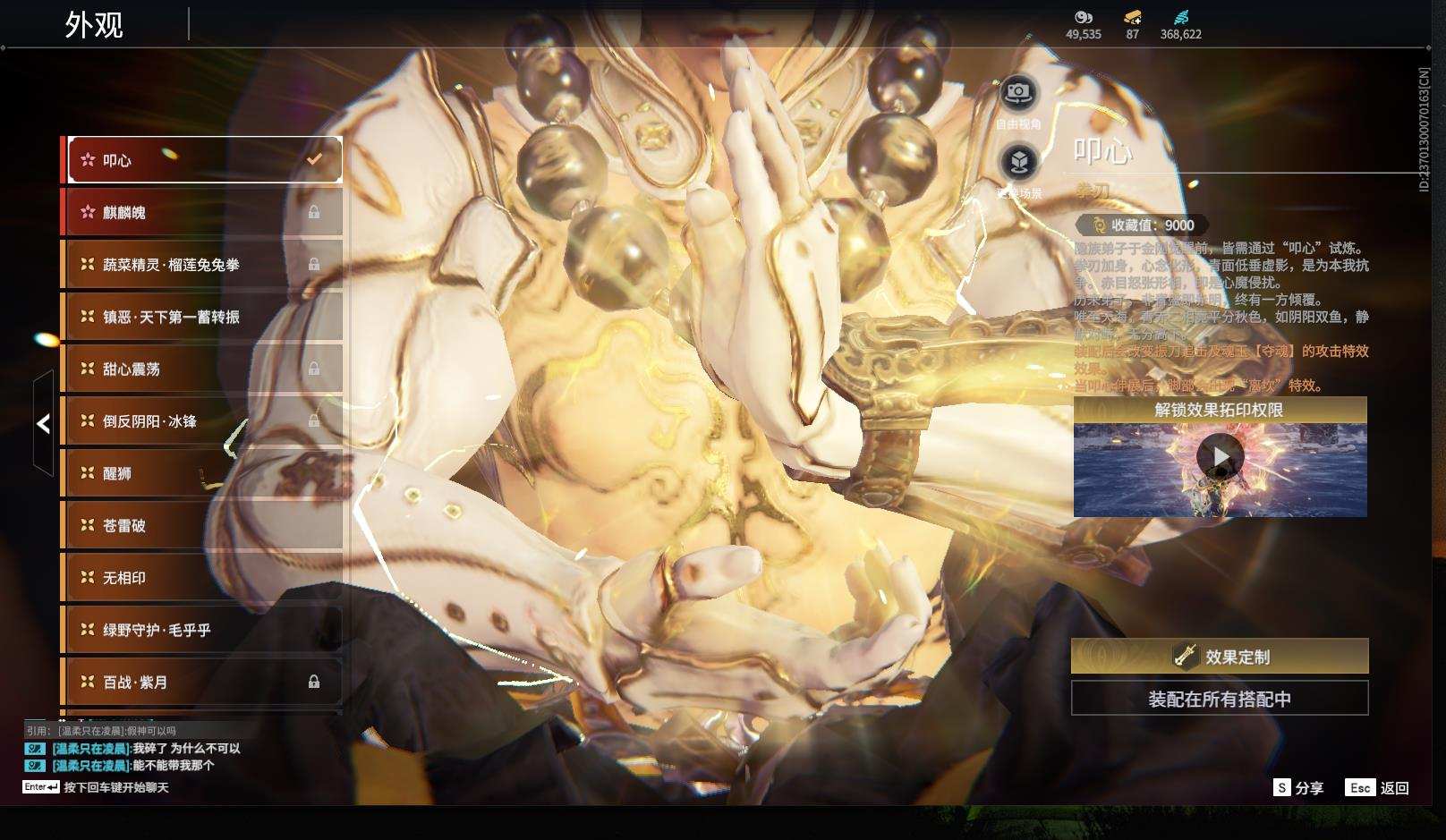Click 装配在所有搭配中 button

(1220, 699)
